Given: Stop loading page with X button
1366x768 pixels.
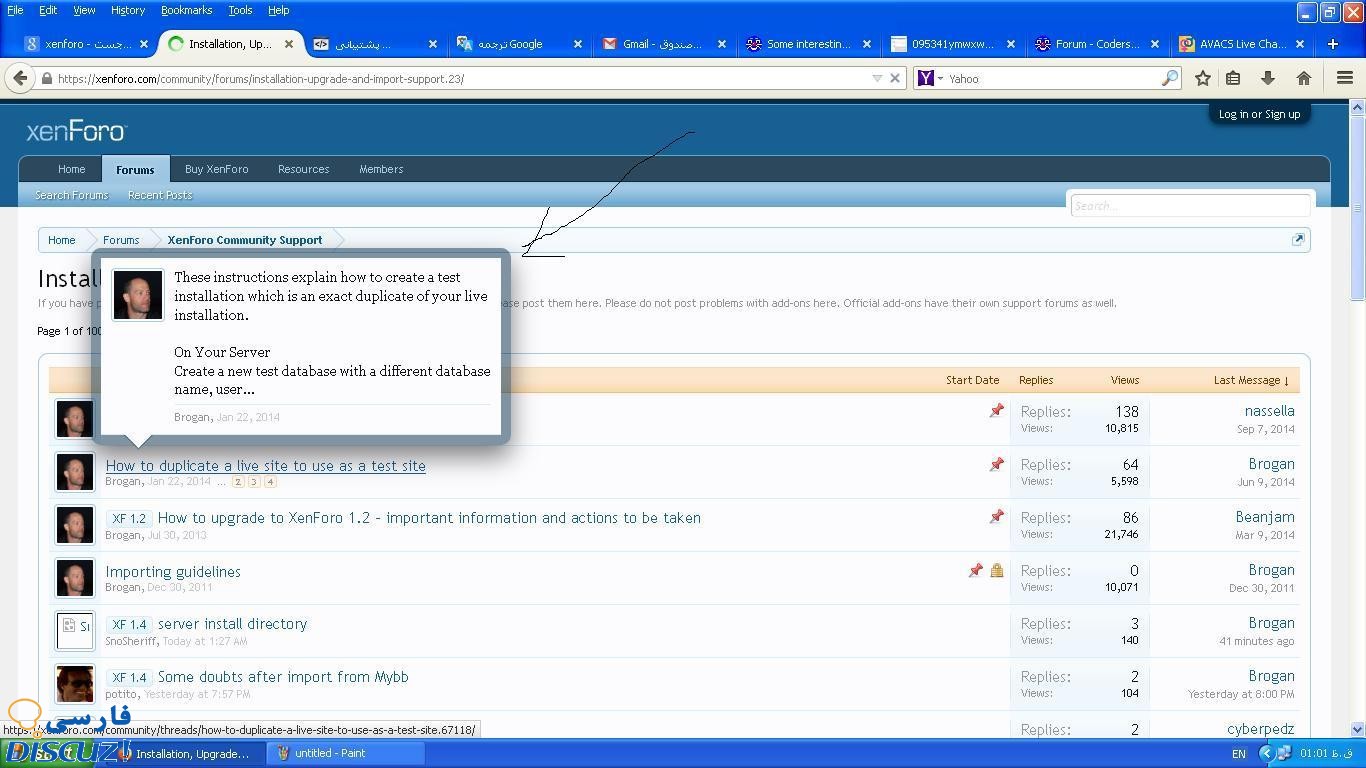Looking at the screenshot, I should pyautogui.click(x=895, y=78).
